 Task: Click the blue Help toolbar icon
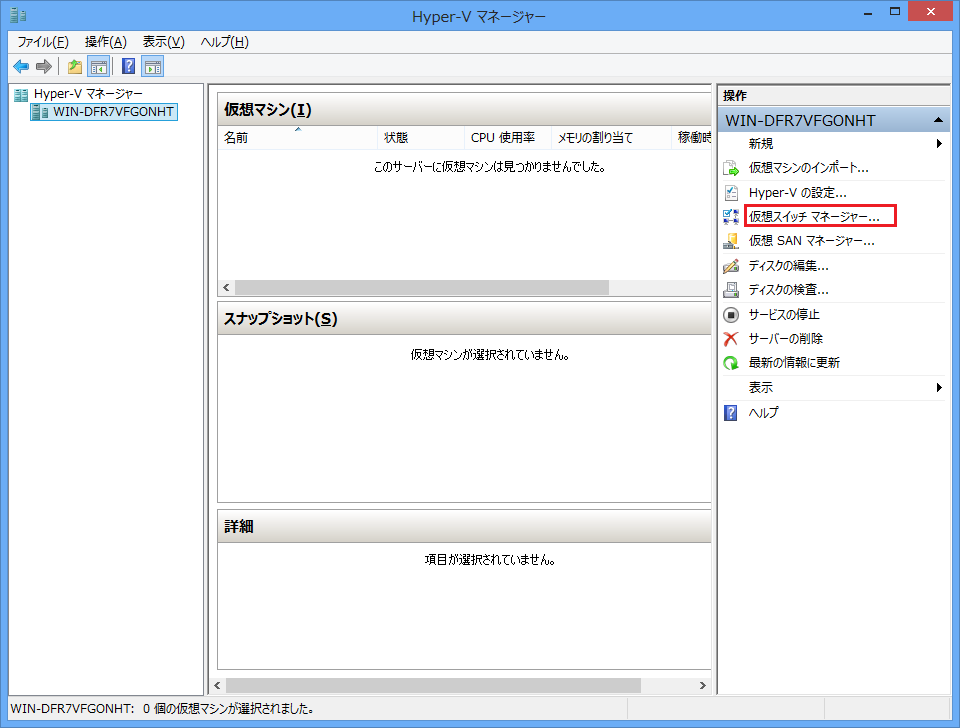point(129,66)
